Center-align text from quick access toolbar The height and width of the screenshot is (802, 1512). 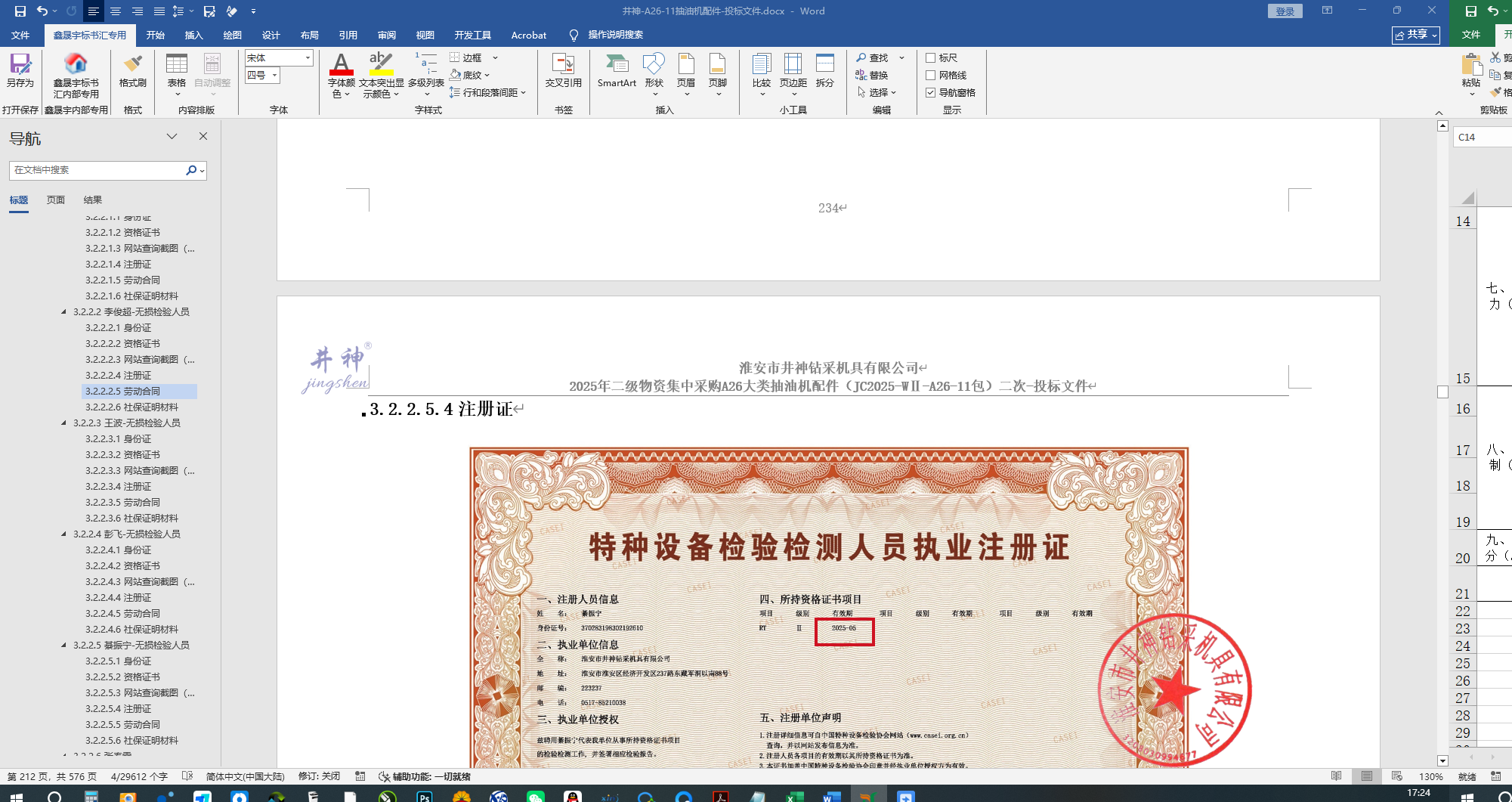coord(116,11)
